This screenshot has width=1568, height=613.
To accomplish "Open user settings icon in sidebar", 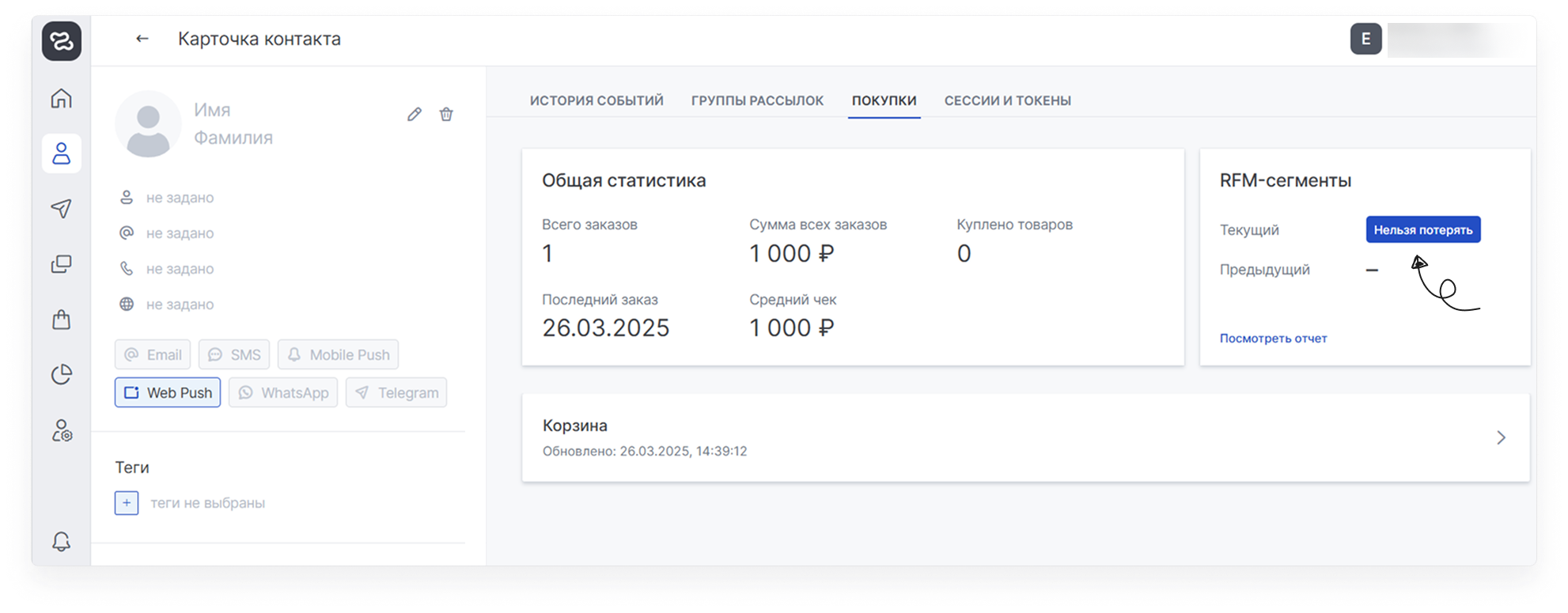I will tap(62, 431).
